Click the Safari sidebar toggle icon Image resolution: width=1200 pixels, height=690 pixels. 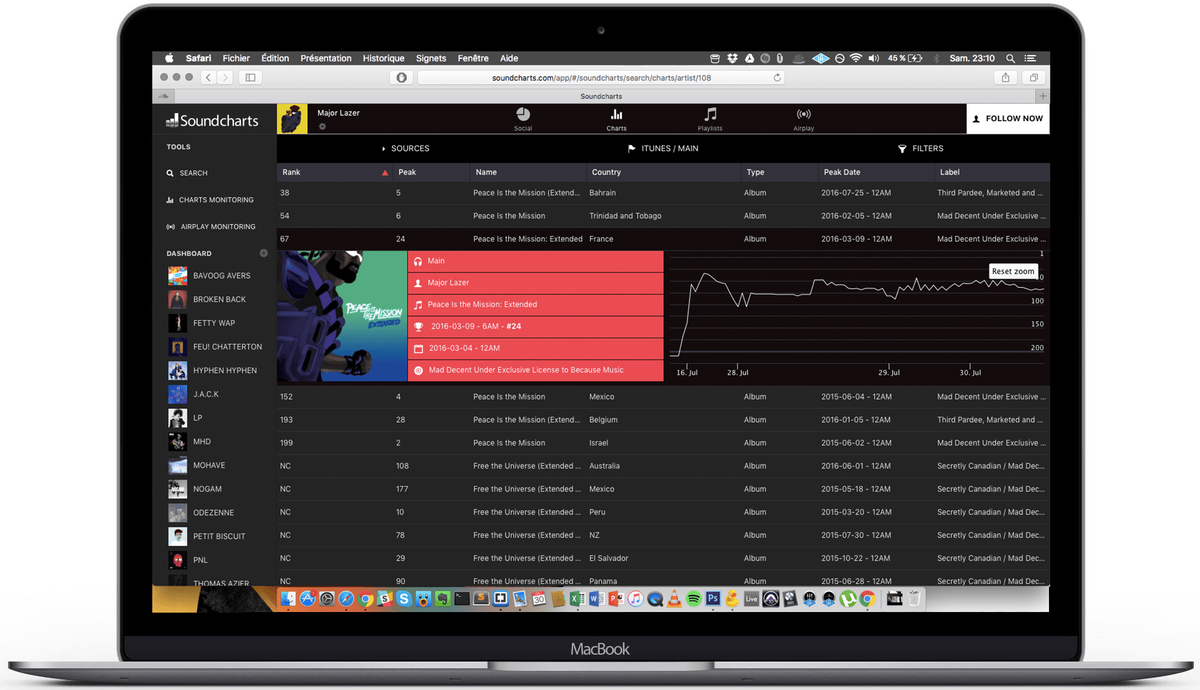coord(250,77)
